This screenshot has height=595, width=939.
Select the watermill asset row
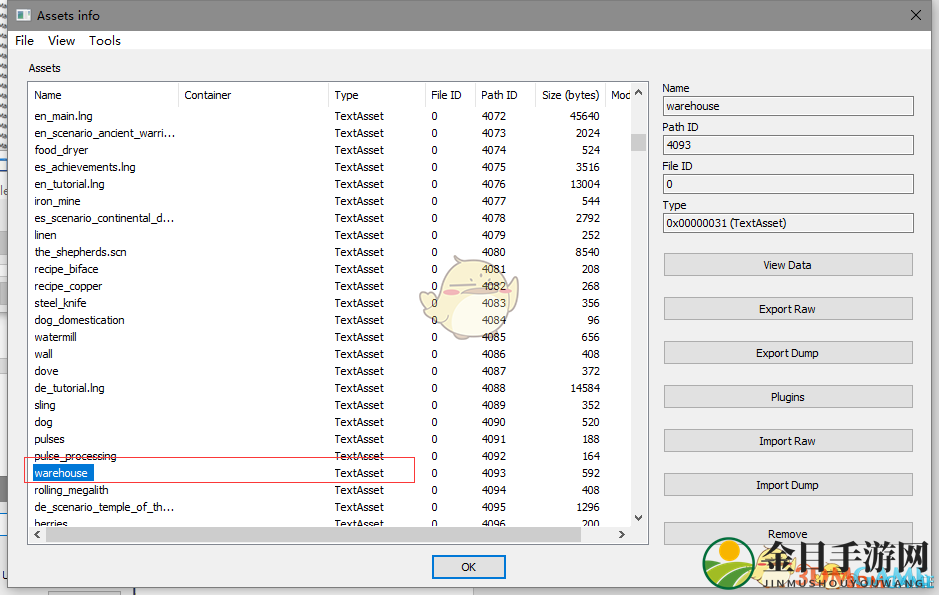(56, 337)
